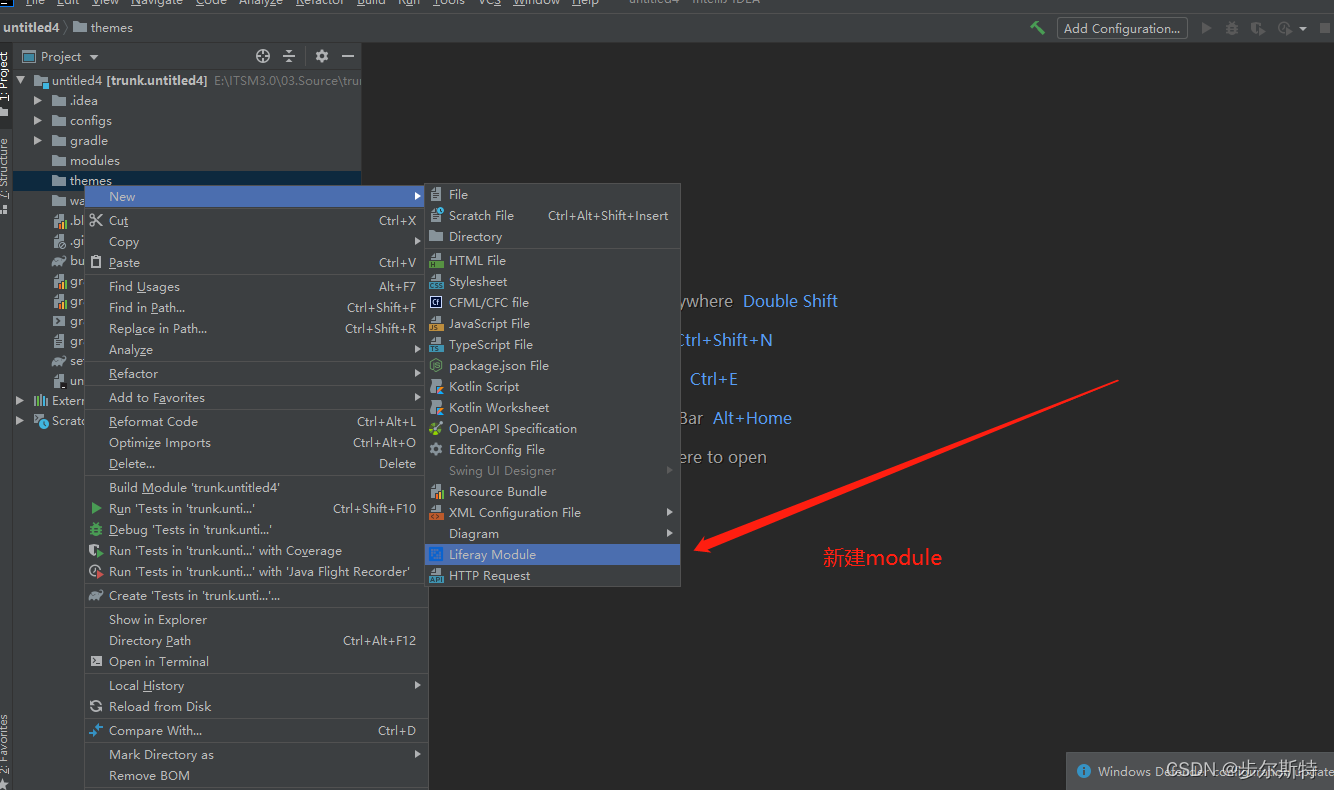Screen dimensions: 1334x790
Task: Click the Liferay Module icon
Action: [436, 554]
